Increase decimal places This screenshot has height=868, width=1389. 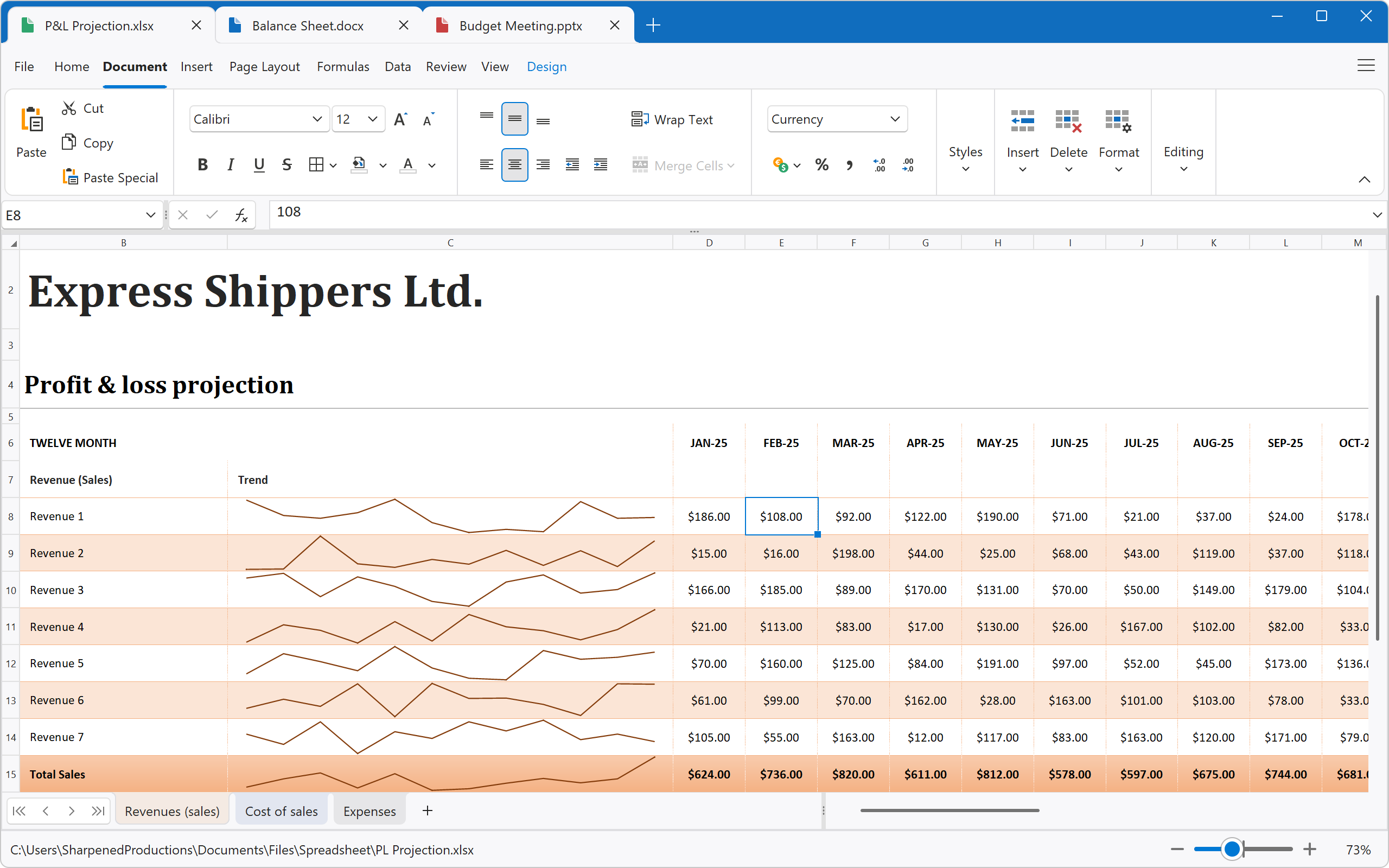878,165
